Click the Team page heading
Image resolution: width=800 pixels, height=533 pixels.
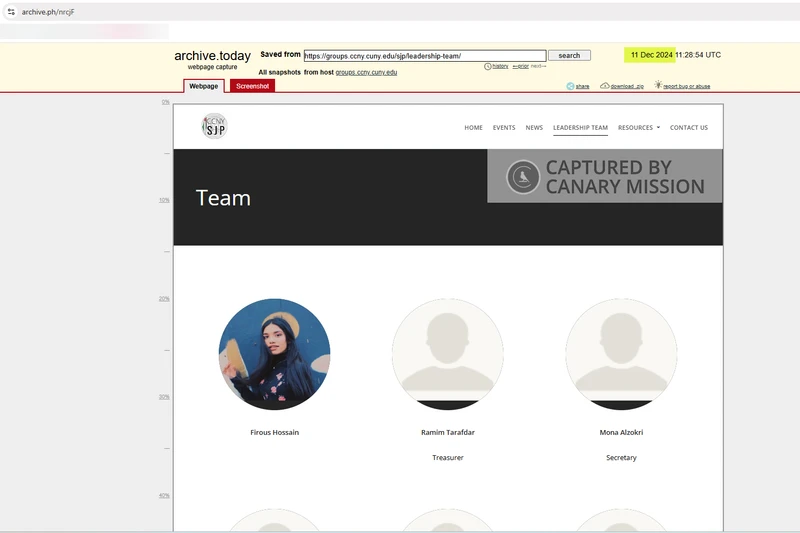[x=223, y=198]
